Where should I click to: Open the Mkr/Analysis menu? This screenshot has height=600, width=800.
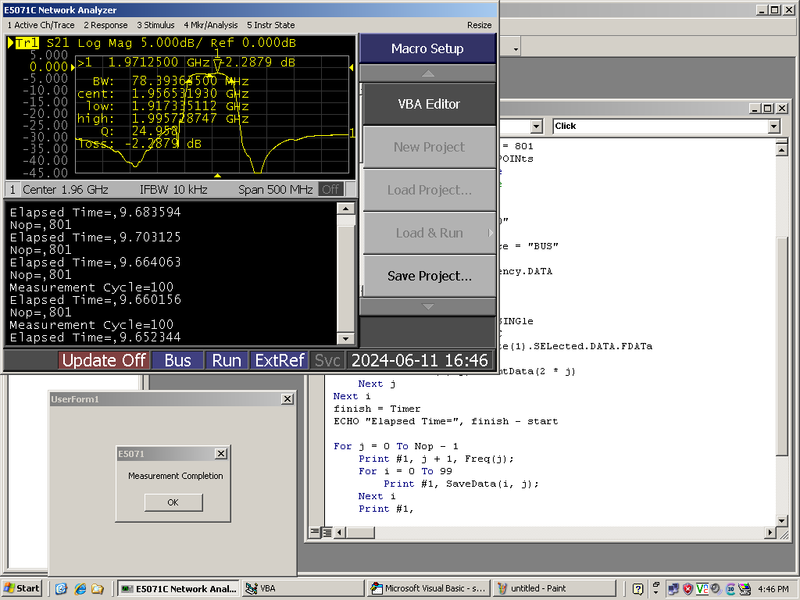210,24
